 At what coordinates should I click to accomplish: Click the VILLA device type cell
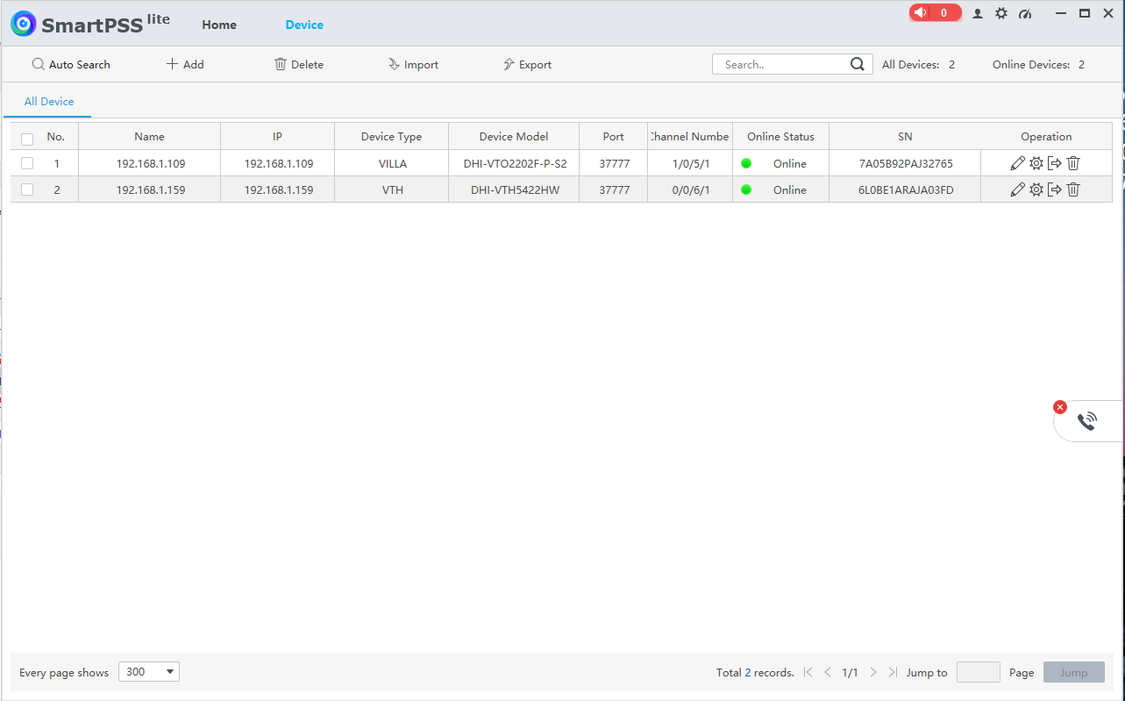(392, 164)
